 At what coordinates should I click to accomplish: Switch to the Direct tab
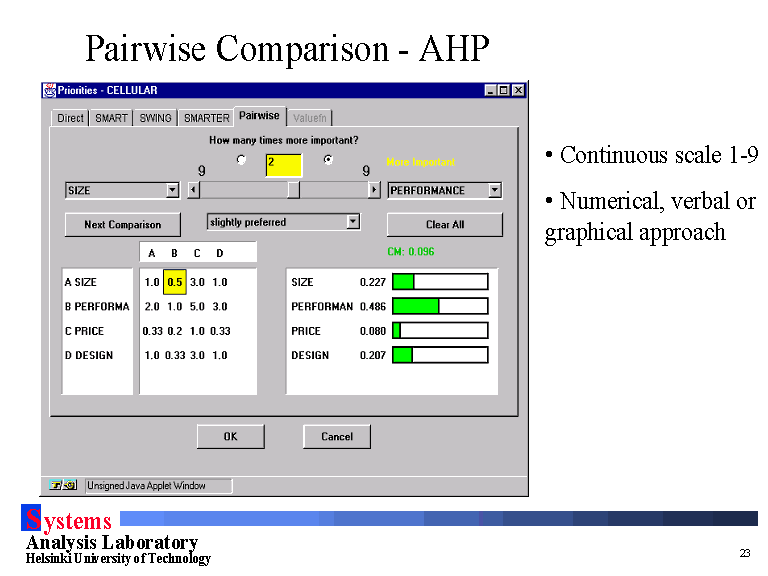click(x=70, y=118)
